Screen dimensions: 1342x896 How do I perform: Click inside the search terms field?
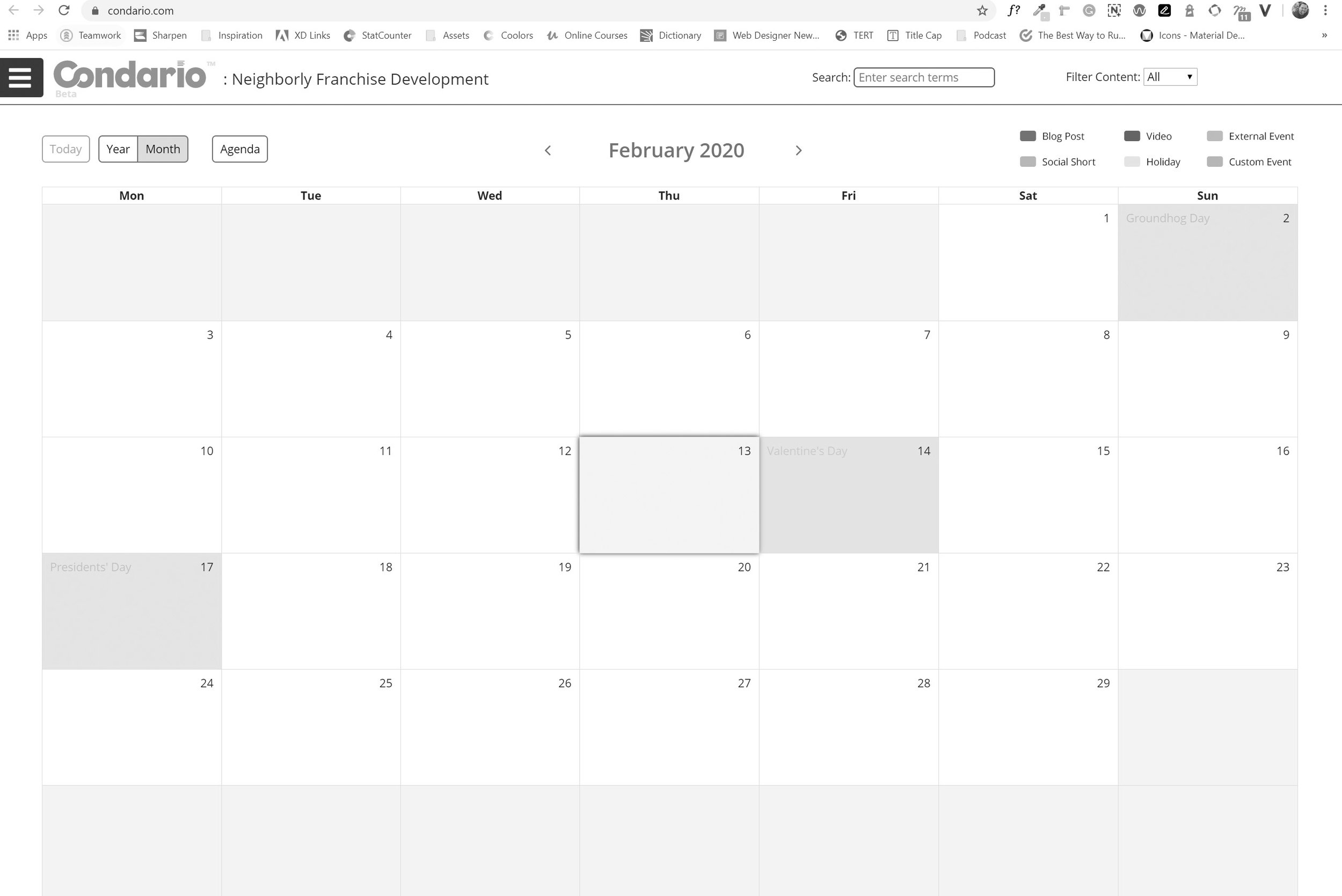pos(924,77)
